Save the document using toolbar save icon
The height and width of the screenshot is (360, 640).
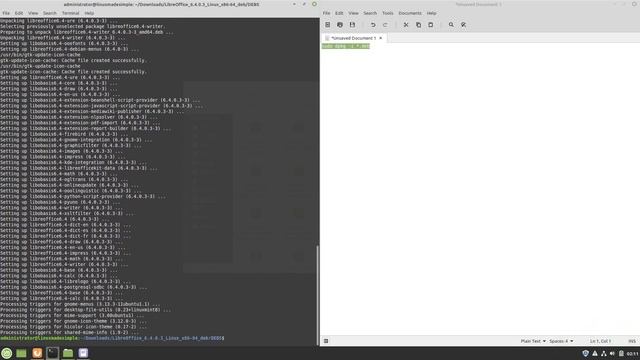point(352,25)
